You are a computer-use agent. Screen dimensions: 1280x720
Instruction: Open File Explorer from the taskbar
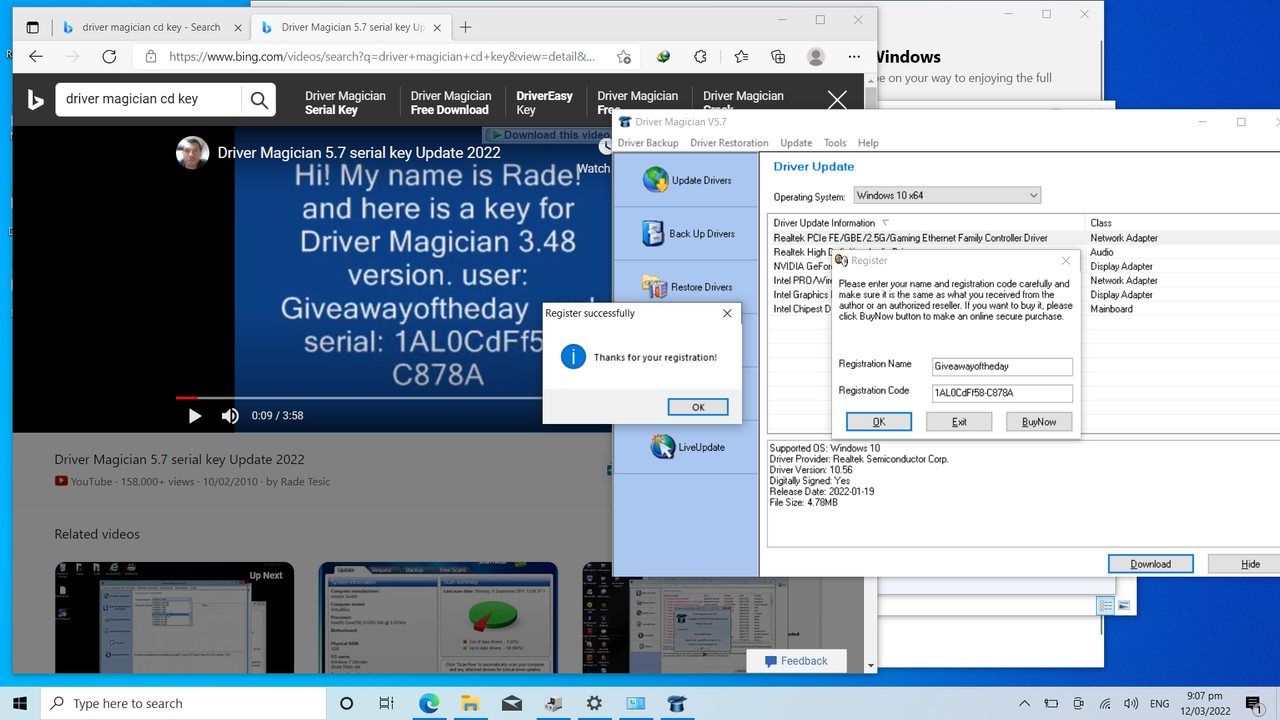point(470,703)
